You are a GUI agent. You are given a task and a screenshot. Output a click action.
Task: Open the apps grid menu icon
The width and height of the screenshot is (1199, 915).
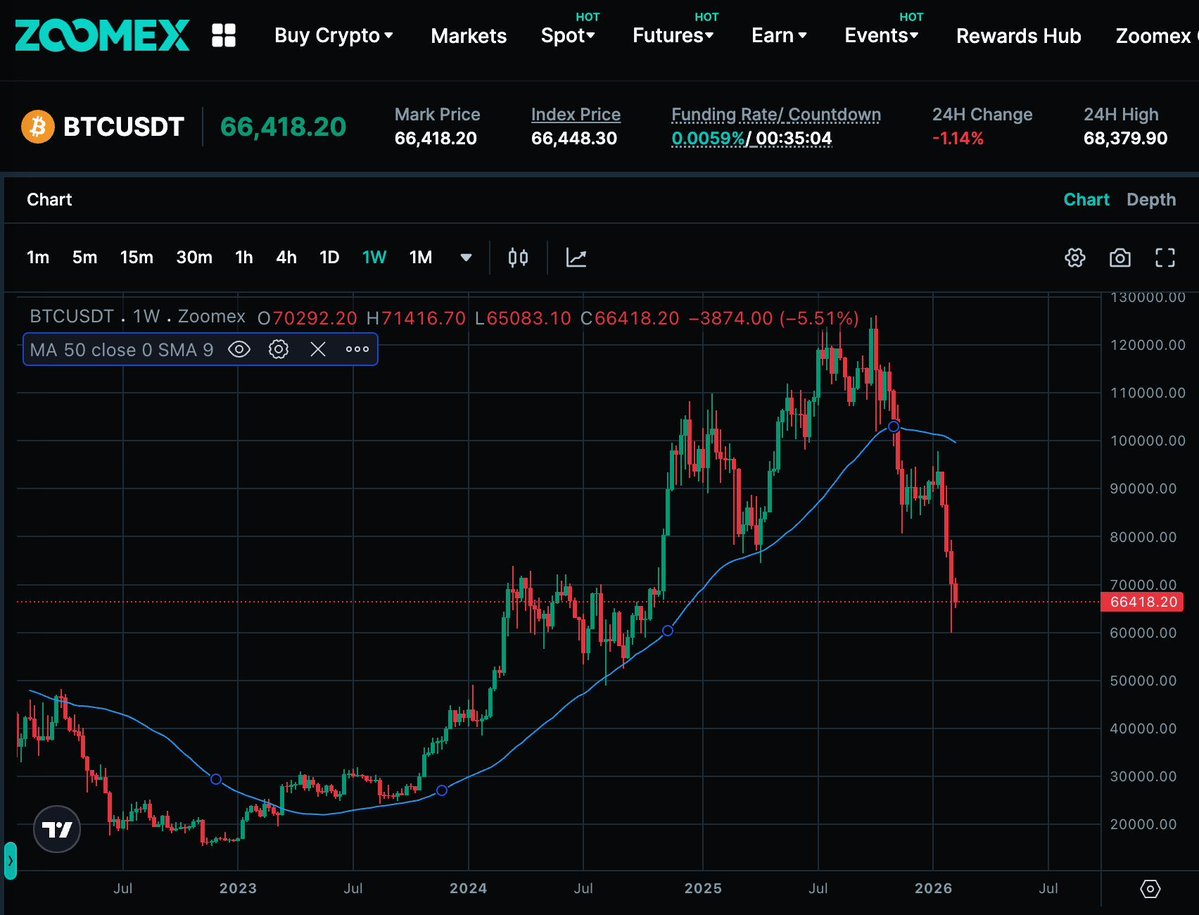[223, 35]
